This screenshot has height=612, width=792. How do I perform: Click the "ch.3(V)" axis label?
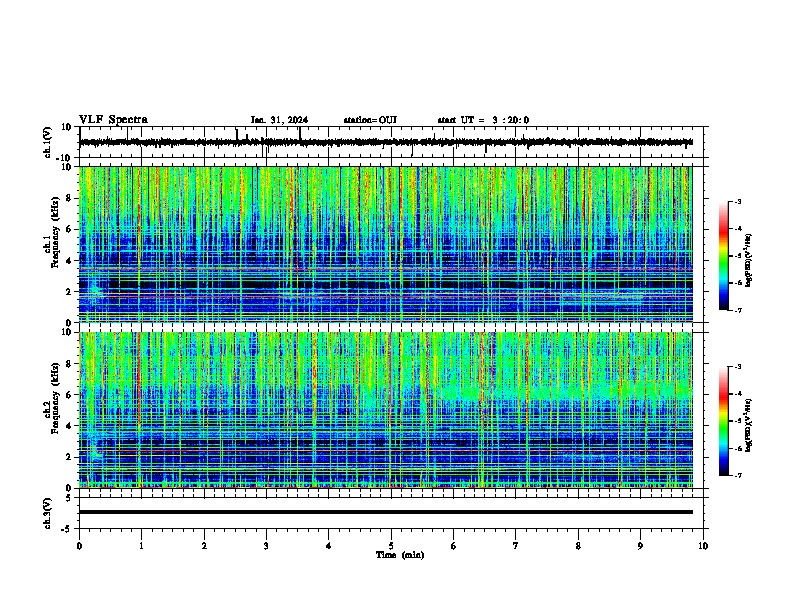(48, 513)
